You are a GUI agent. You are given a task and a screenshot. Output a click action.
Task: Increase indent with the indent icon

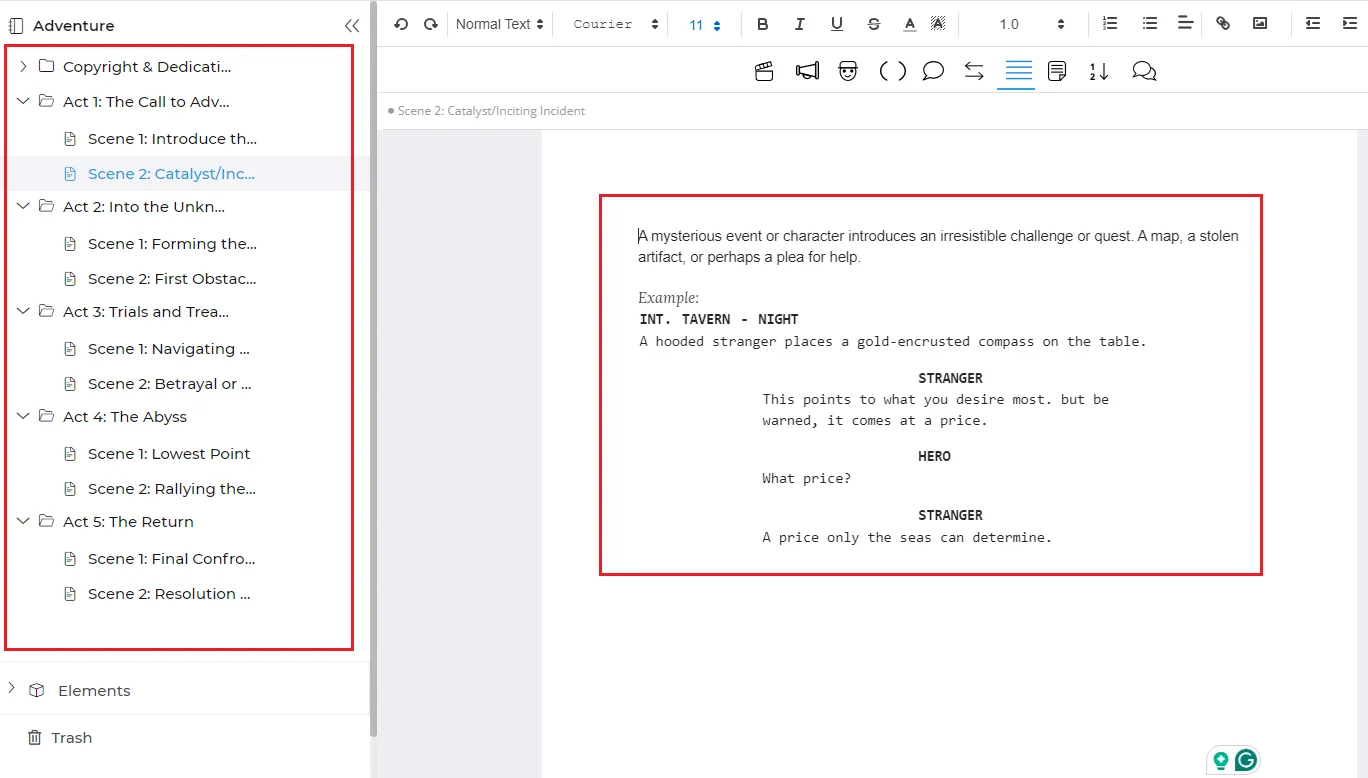(1350, 23)
